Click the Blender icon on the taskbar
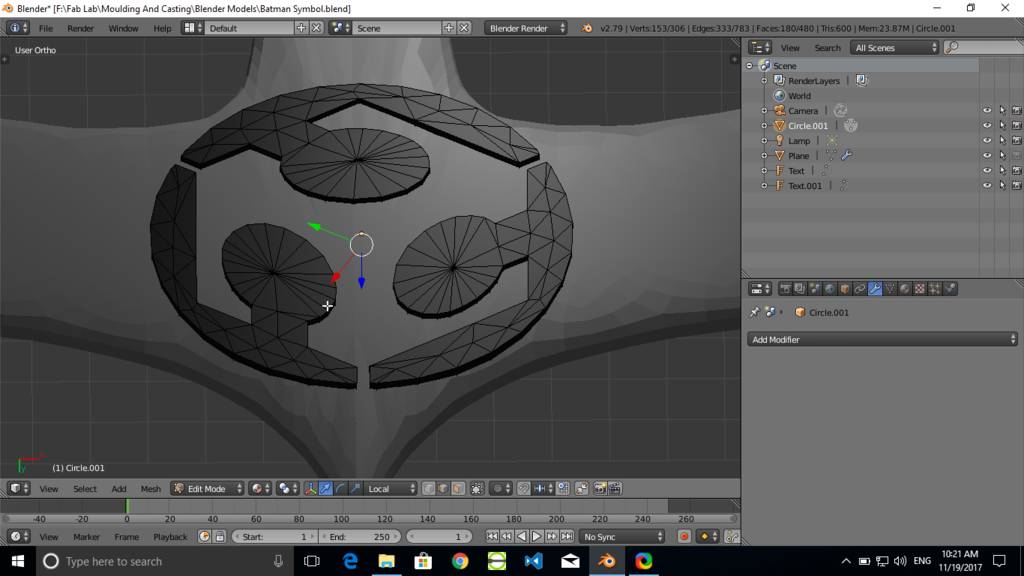 (x=606, y=561)
